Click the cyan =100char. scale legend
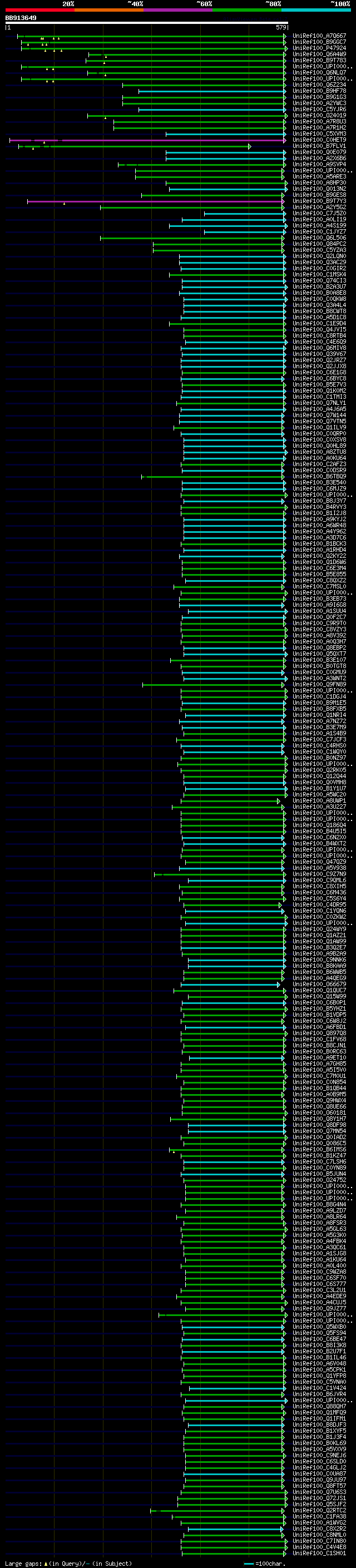Screen dimensions: 356x1568 [265, 1564]
